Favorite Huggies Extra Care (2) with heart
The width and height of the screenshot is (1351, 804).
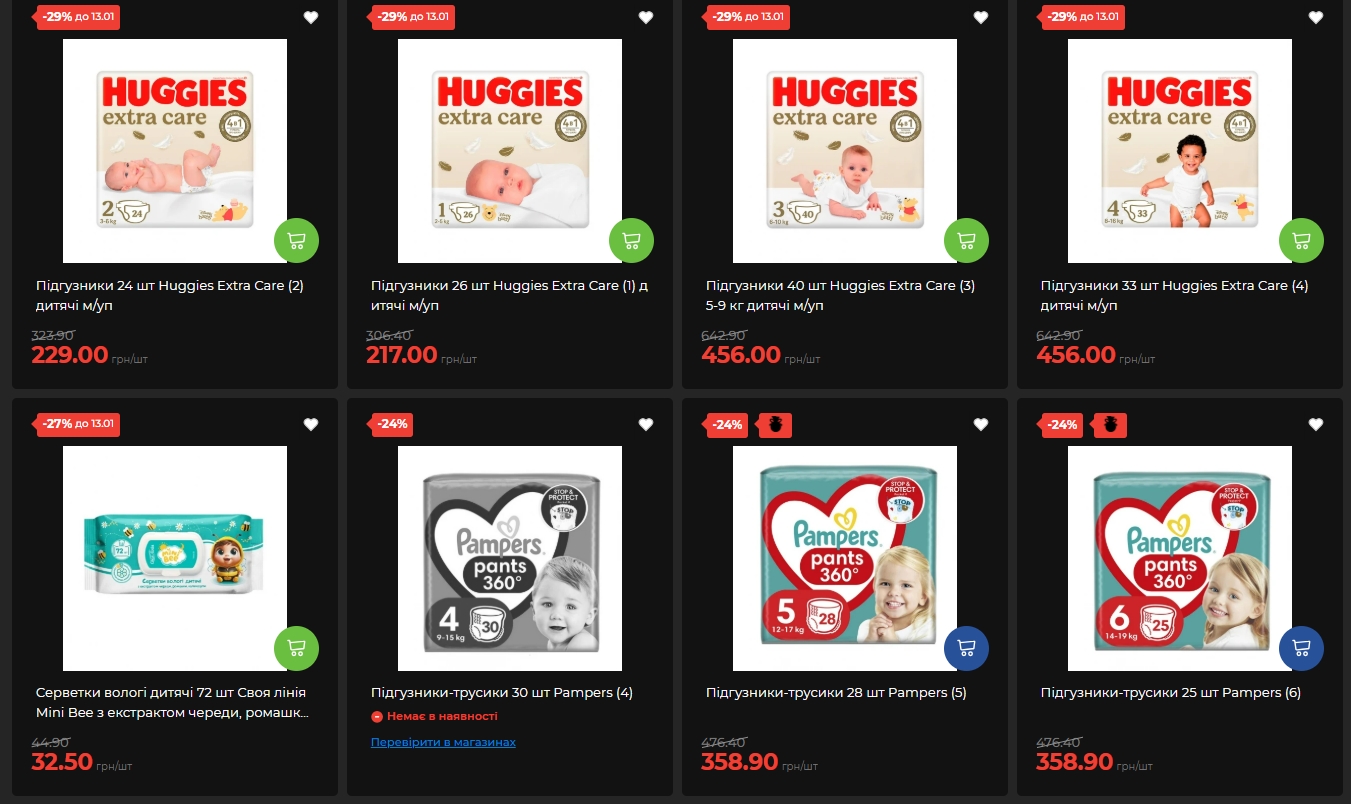point(311,17)
